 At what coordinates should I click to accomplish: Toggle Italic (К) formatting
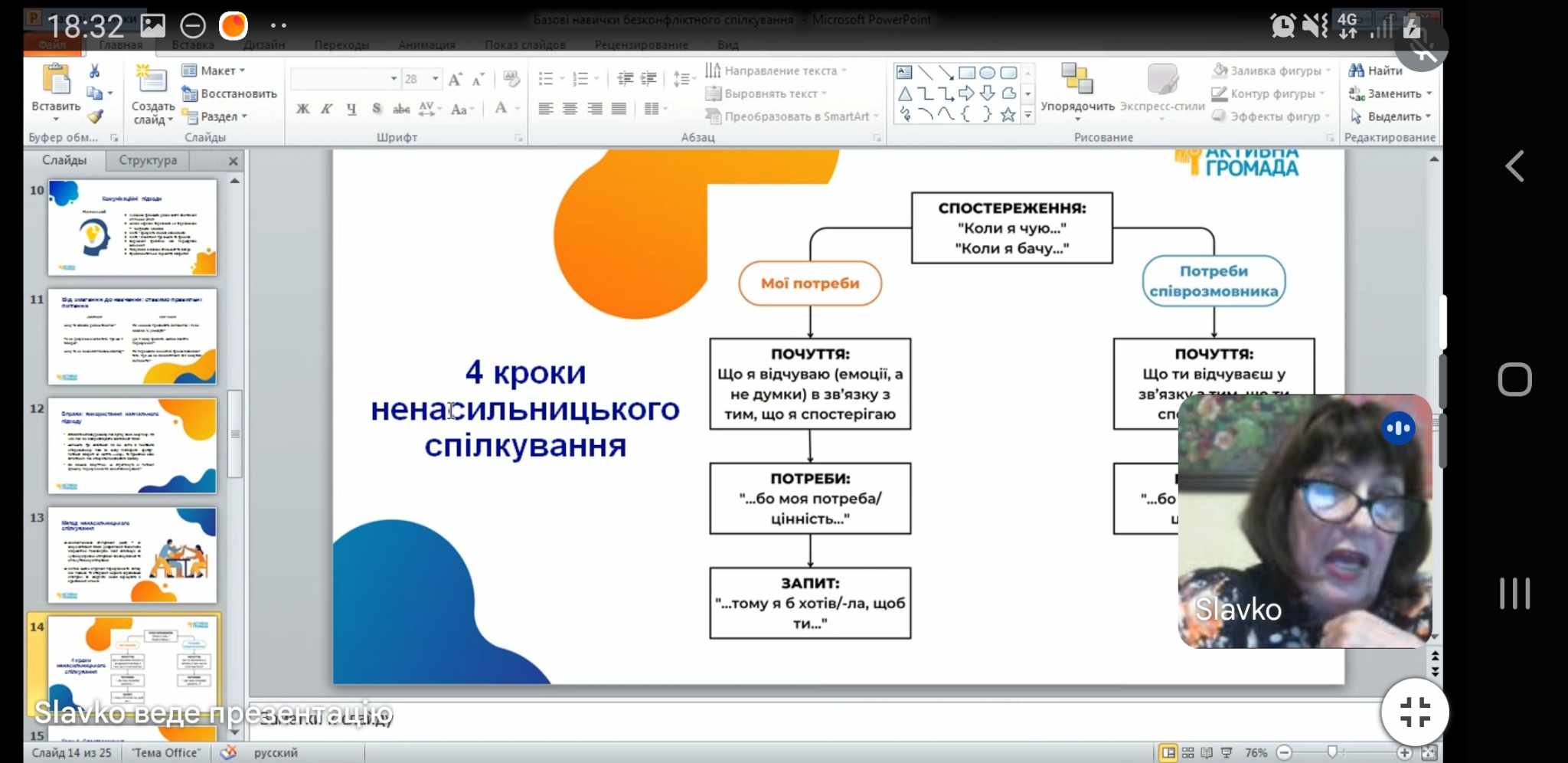tap(327, 109)
